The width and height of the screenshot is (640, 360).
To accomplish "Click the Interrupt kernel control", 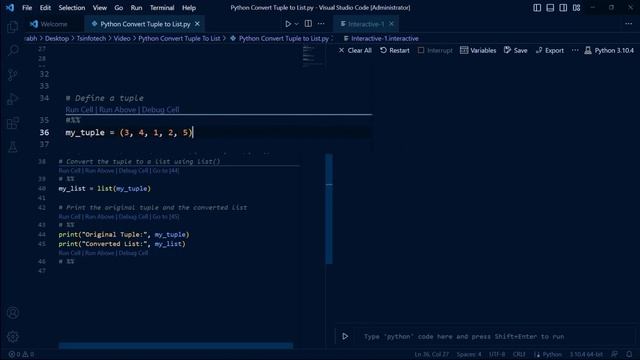I will click(435, 50).
